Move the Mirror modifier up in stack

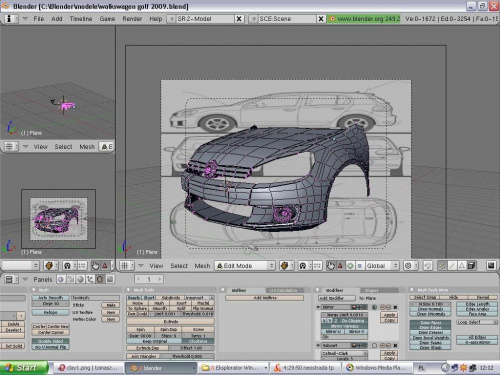tap(382, 307)
